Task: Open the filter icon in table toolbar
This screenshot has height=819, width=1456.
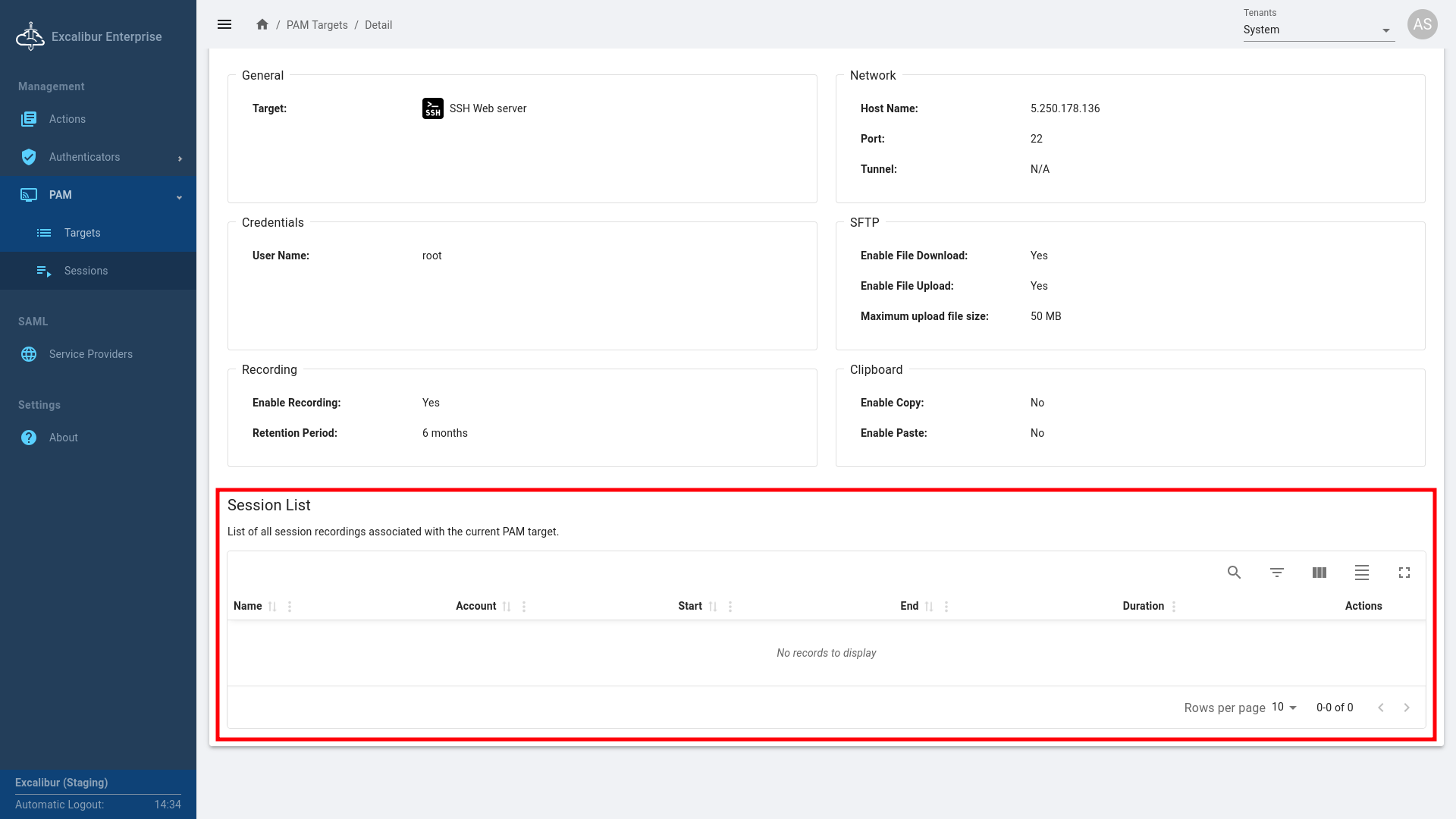Action: tap(1276, 573)
